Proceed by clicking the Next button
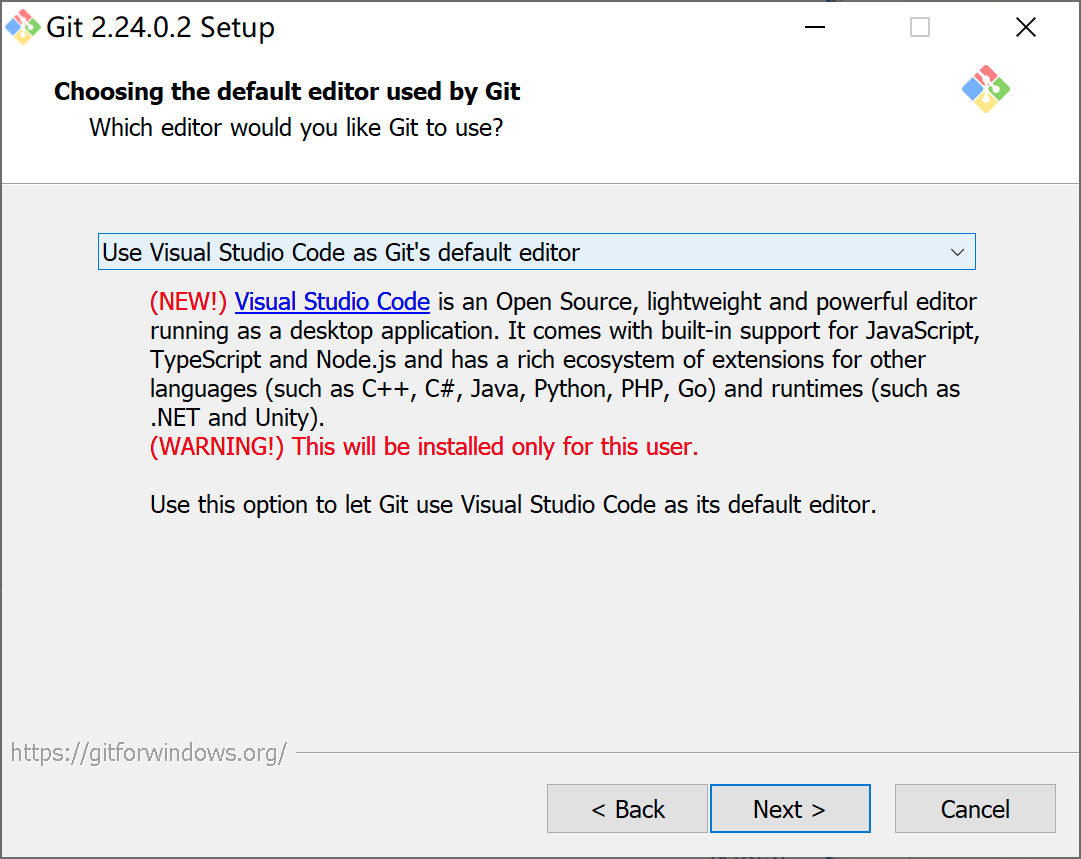1081x859 pixels. click(789, 809)
